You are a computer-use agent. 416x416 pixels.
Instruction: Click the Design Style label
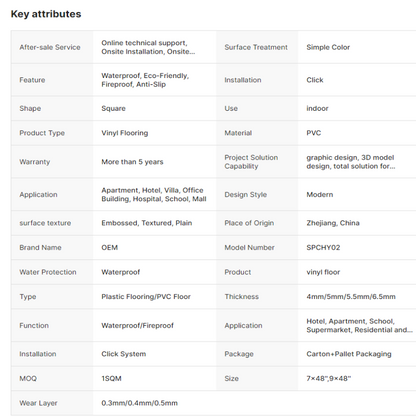pyautogui.click(x=246, y=194)
